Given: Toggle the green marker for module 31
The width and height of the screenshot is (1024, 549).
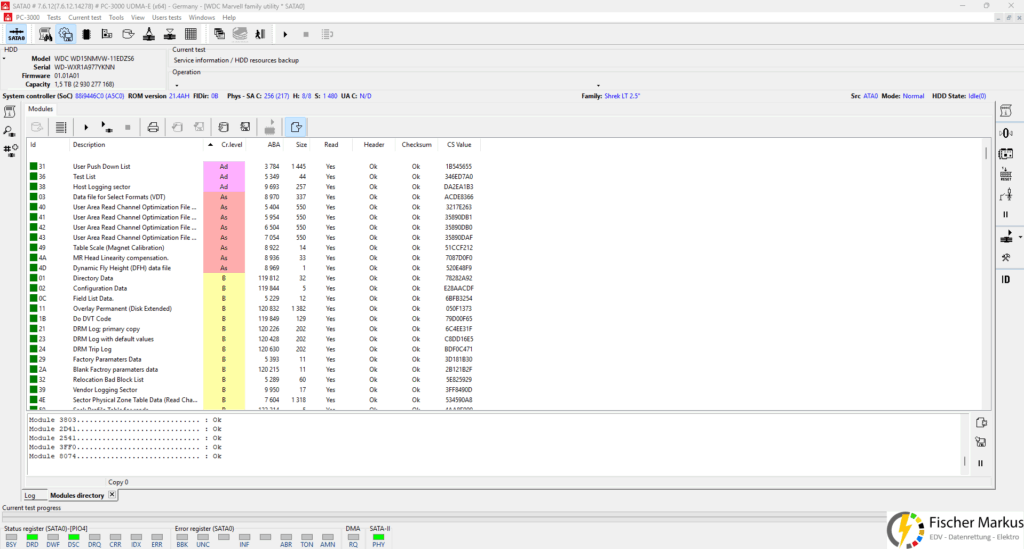Looking at the screenshot, I should point(33,166).
